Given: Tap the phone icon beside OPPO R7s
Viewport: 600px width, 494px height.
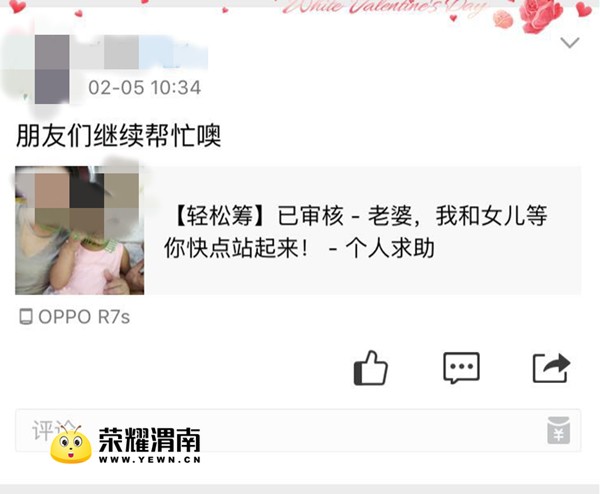Looking at the screenshot, I should (x=26, y=317).
